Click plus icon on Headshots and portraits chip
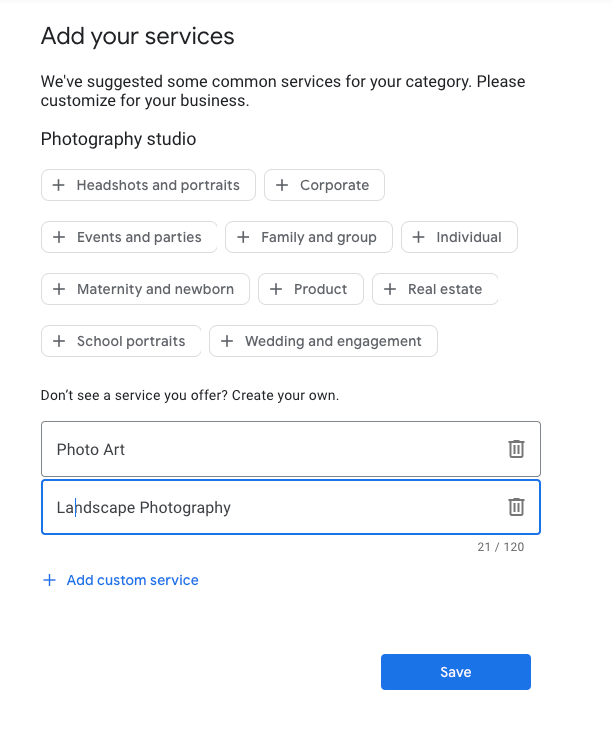Image resolution: width=612 pixels, height=729 pixels. (x=59, y=185)
